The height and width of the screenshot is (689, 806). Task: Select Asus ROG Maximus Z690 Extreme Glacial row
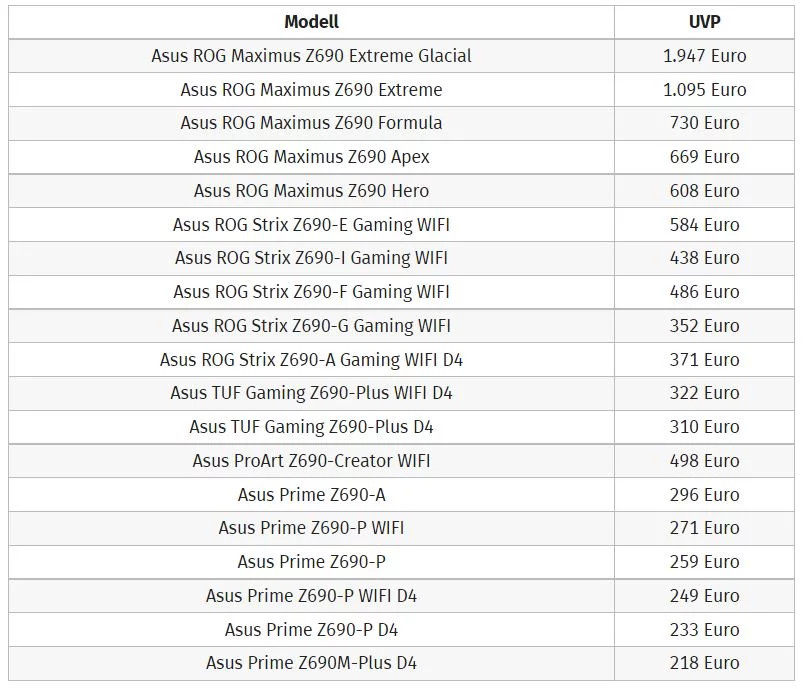tap(311, 56)
